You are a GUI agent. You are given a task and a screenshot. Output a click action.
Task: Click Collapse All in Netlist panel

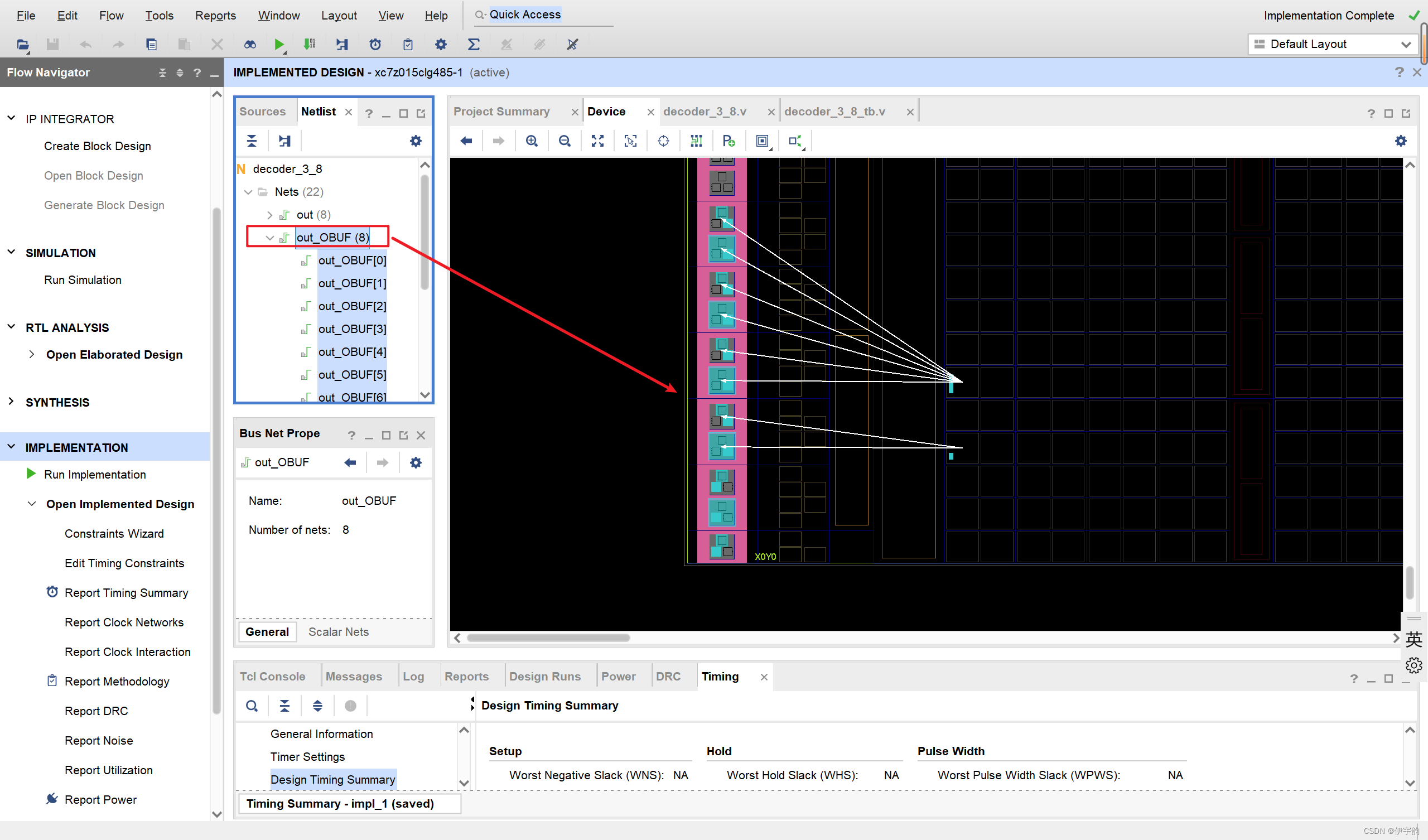point(252,141)
